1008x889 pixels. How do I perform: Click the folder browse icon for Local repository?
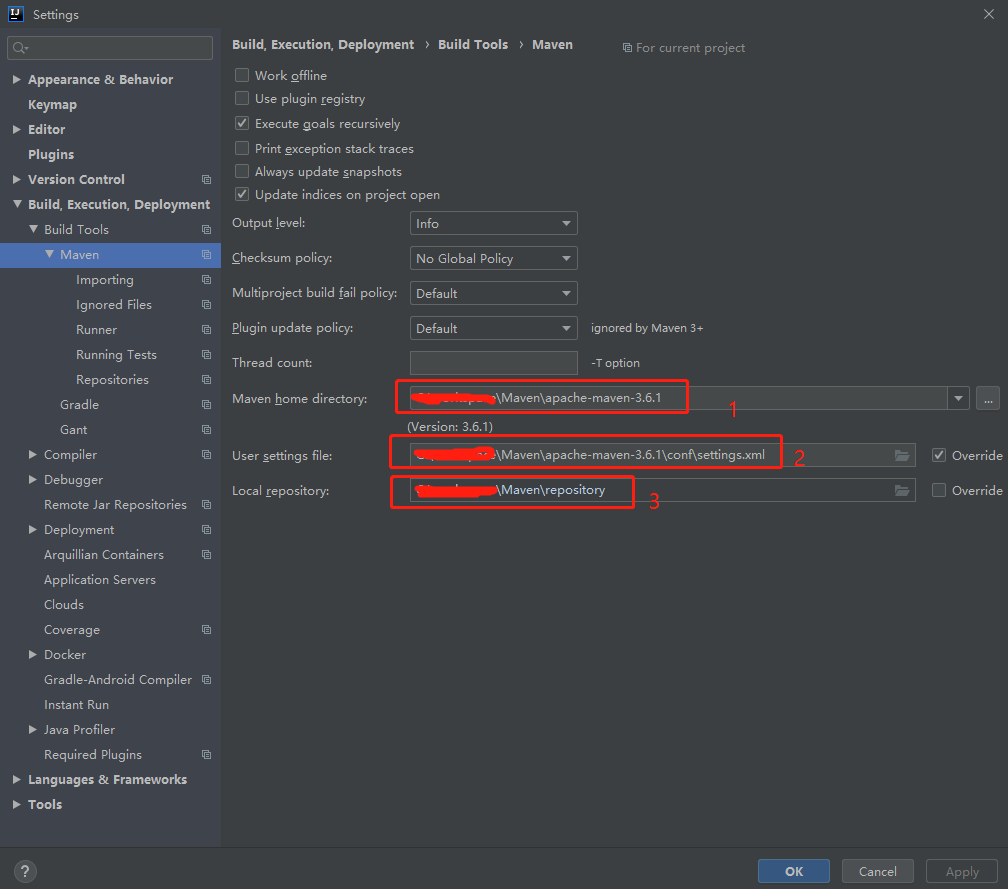point(902,490)
